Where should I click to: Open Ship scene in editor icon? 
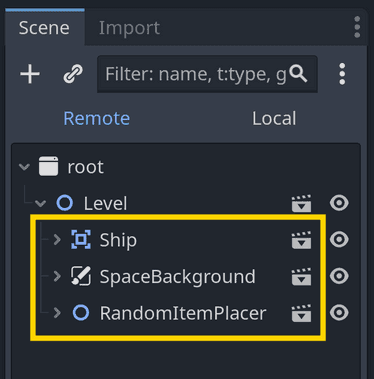301,240
